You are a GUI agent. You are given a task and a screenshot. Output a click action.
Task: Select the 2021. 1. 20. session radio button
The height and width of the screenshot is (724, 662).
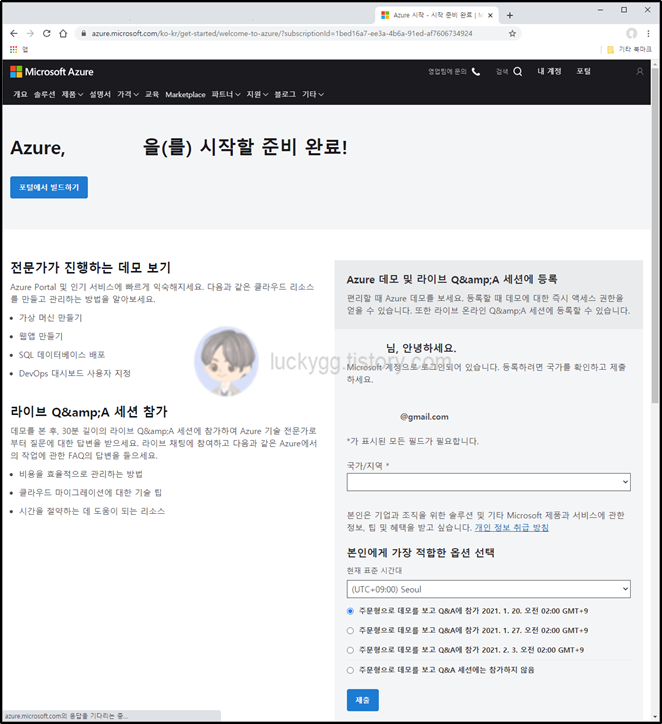click(350, 611)
